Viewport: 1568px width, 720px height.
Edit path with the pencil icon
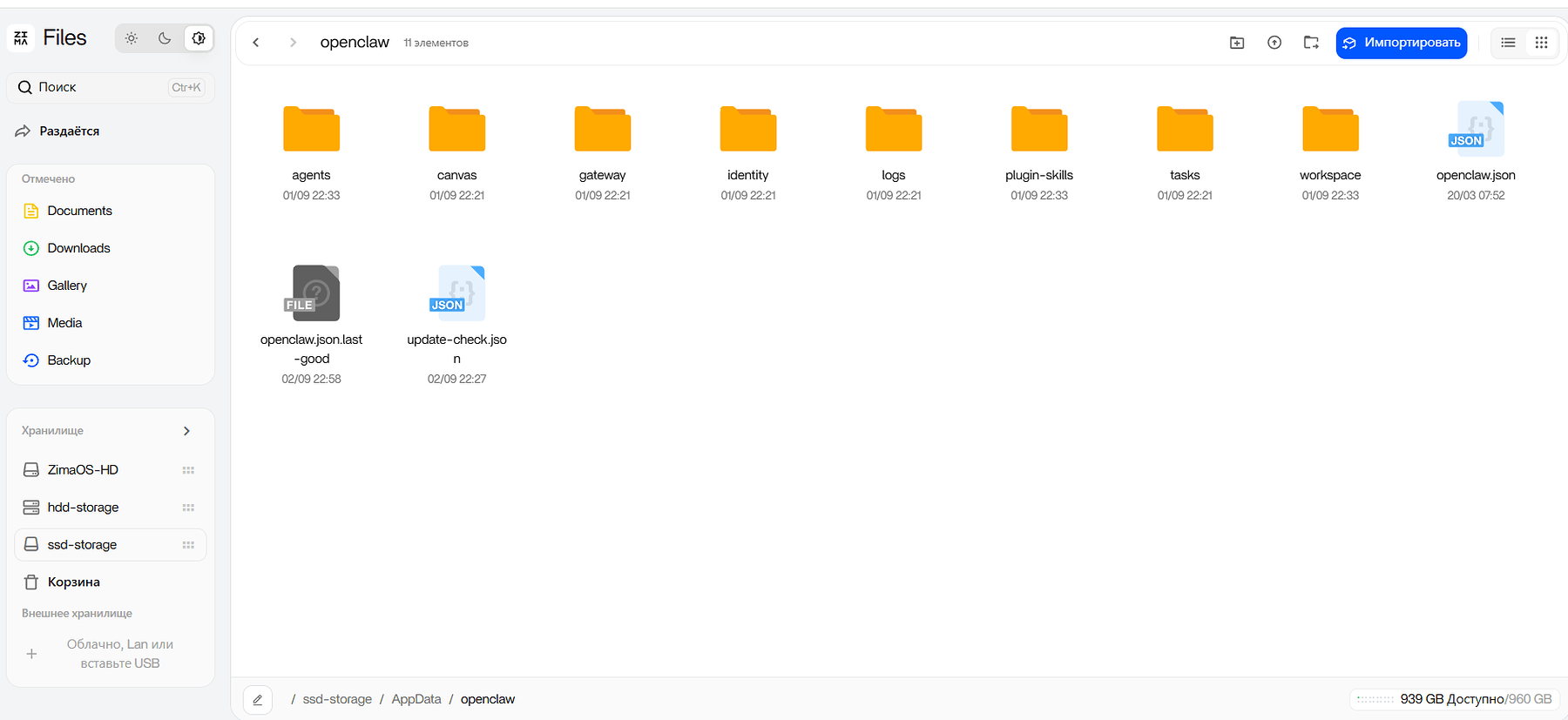pos(258,700)
